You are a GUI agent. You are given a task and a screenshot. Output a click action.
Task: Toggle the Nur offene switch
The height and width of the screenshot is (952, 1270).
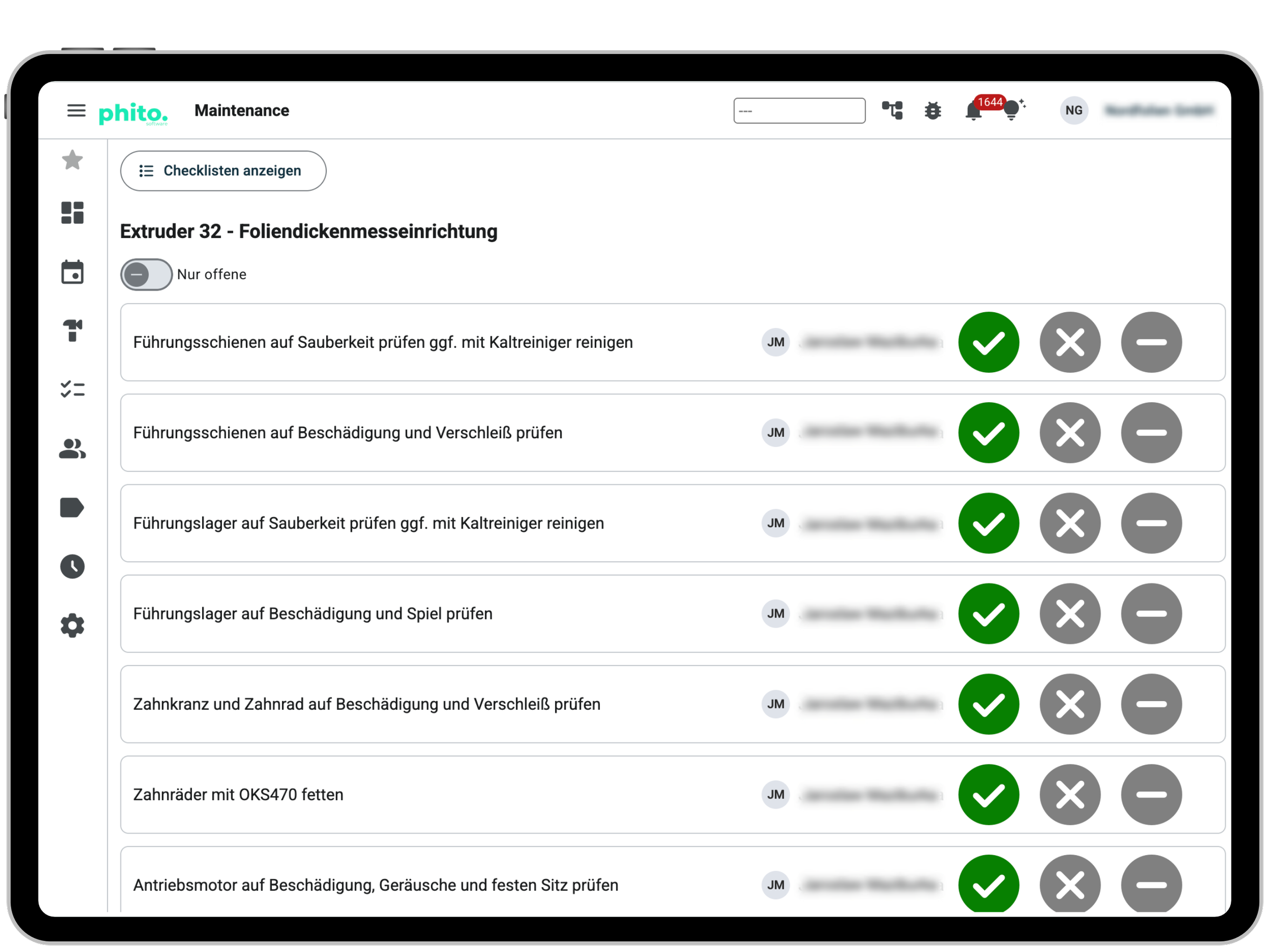pos(146,275)
